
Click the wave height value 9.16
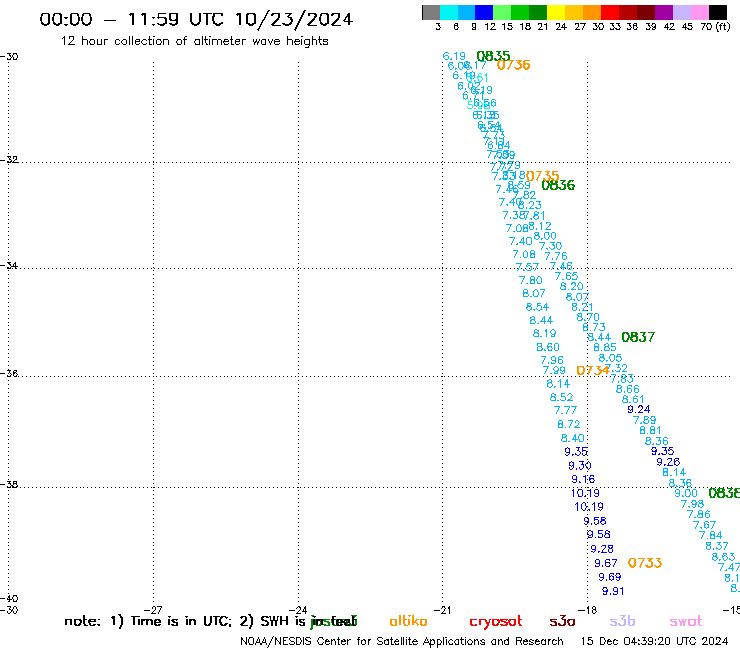[583, 479]
